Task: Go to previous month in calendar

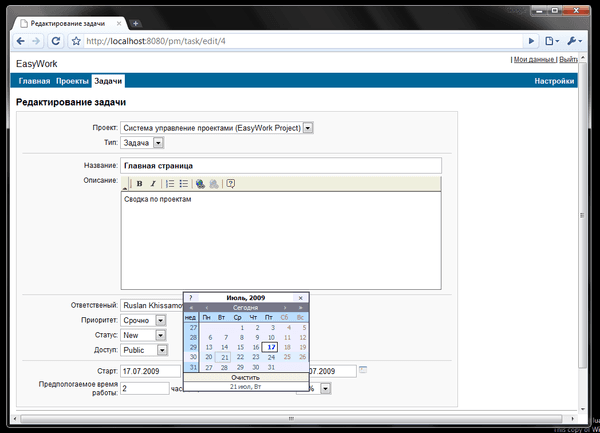Action: 207,308
